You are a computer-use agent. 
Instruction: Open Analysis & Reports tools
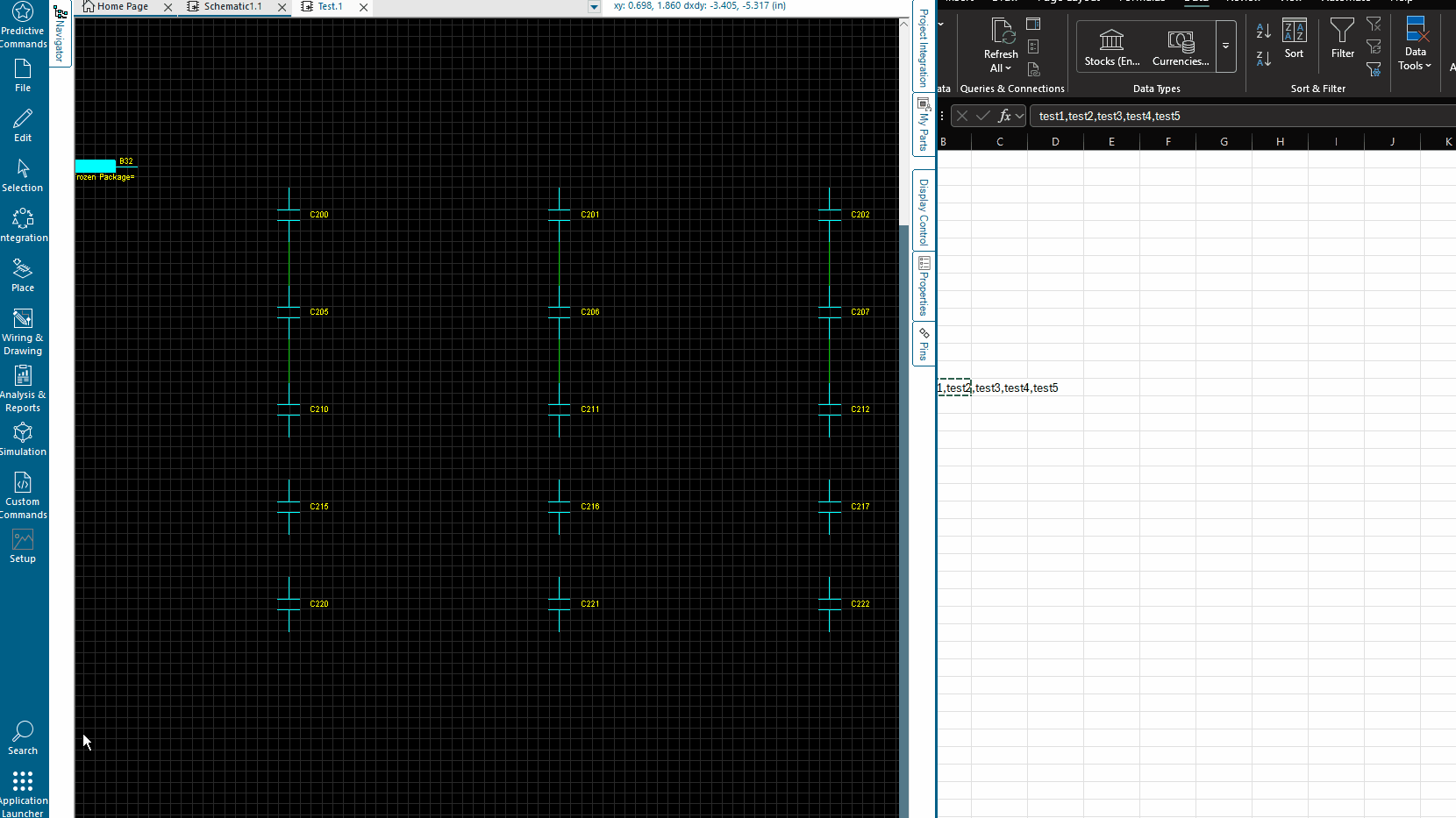(x=23, y=388)
